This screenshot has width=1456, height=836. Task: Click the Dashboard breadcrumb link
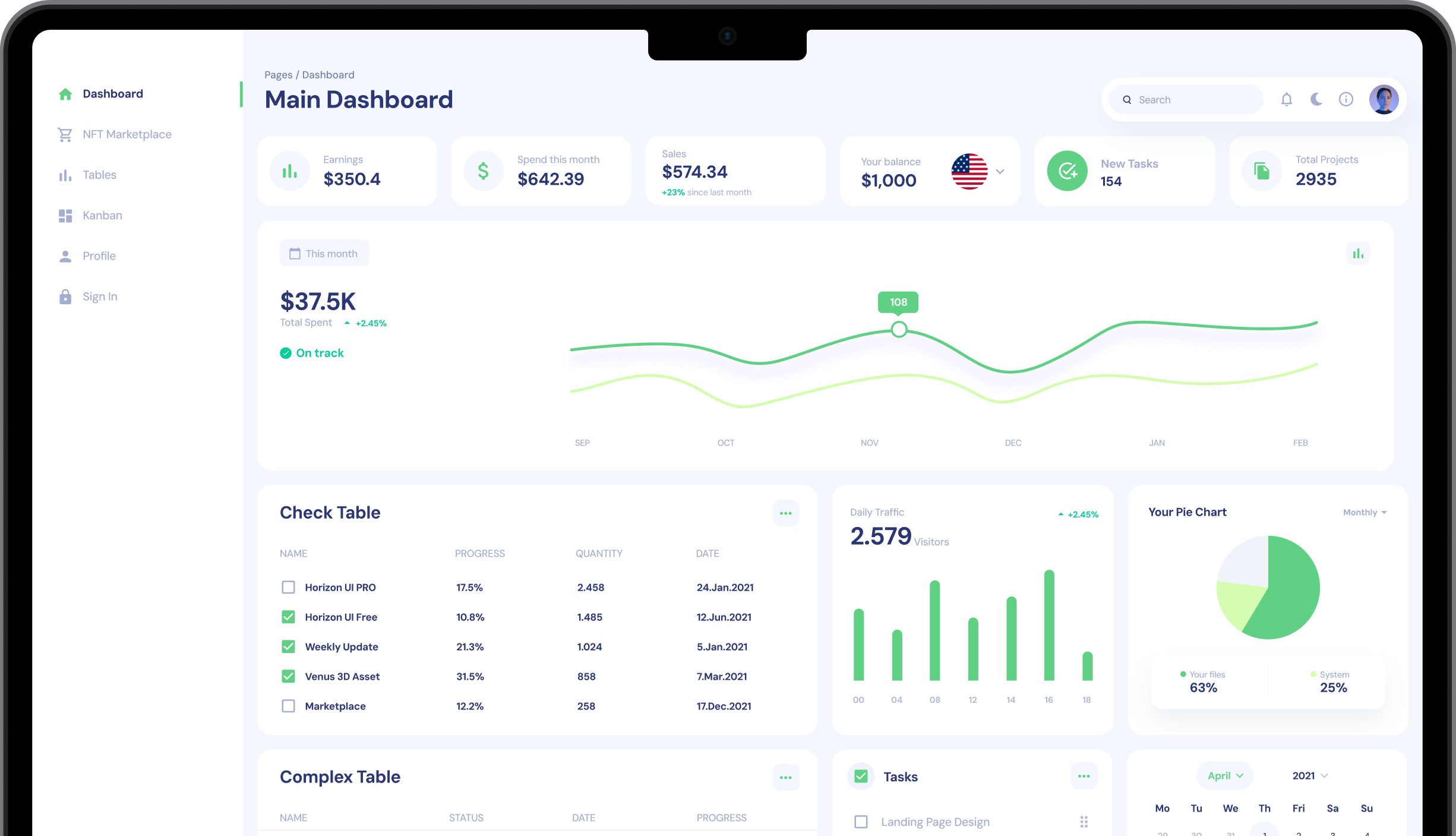coord(328,75)
